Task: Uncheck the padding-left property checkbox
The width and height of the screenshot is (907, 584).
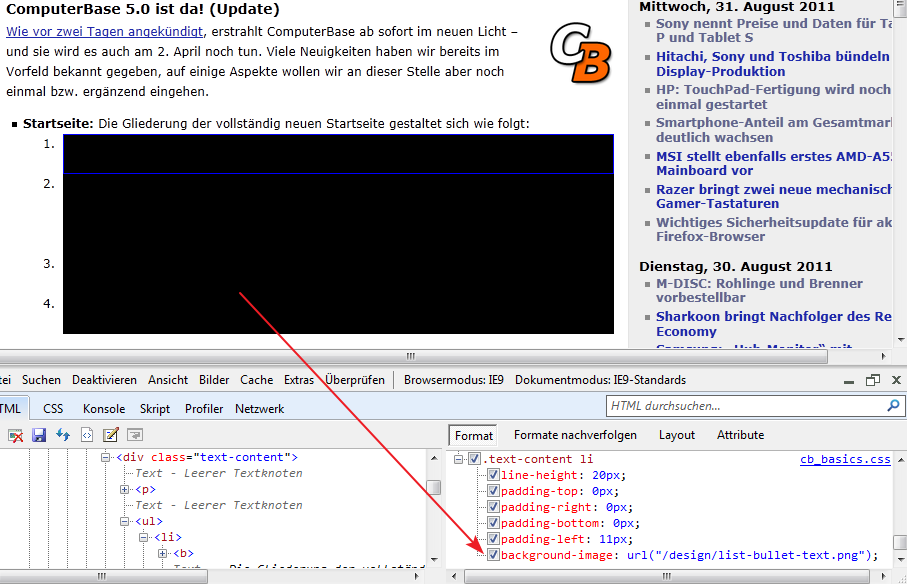Action: point(493,539)
